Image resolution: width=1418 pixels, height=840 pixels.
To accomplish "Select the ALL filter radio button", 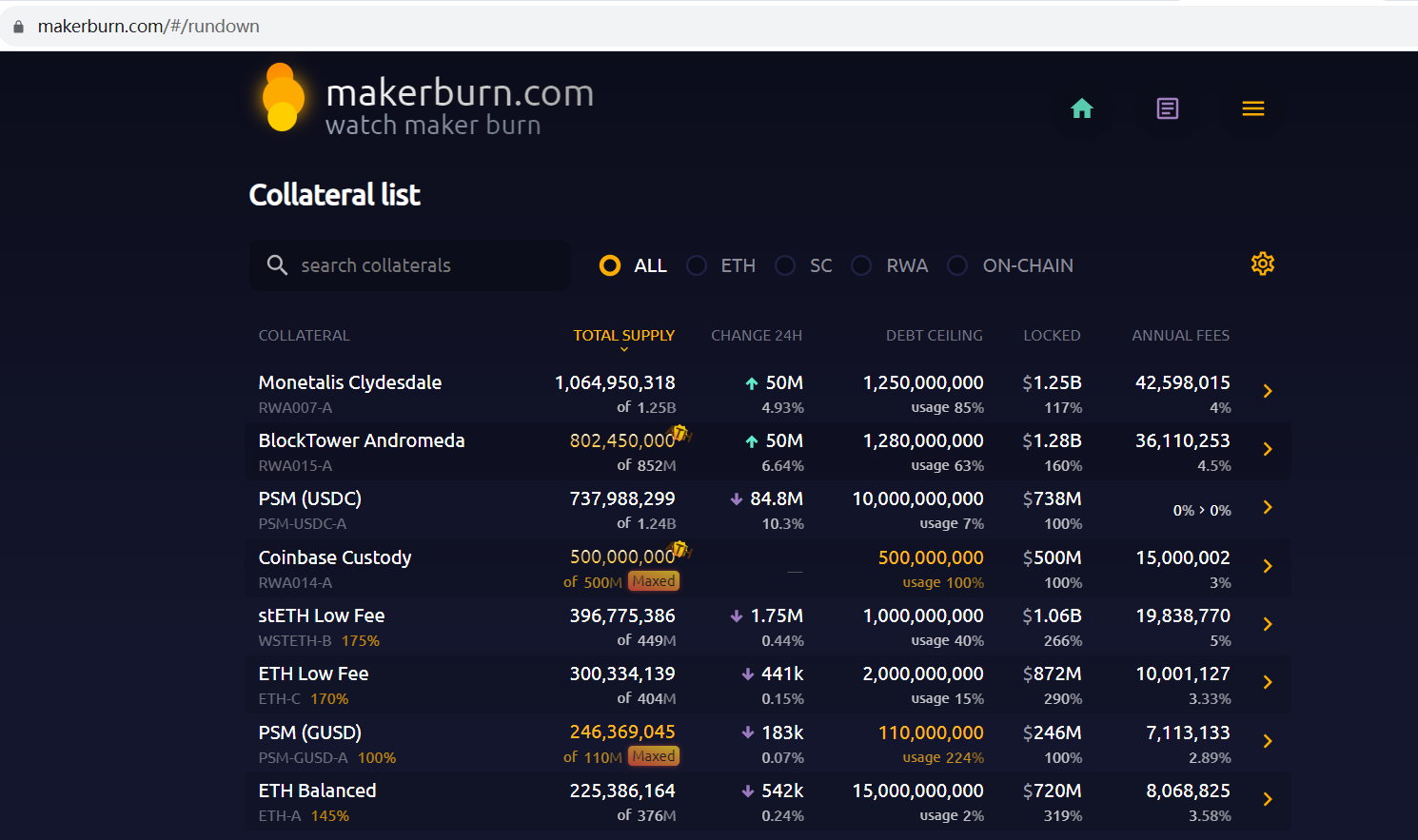I will point(610,265).
